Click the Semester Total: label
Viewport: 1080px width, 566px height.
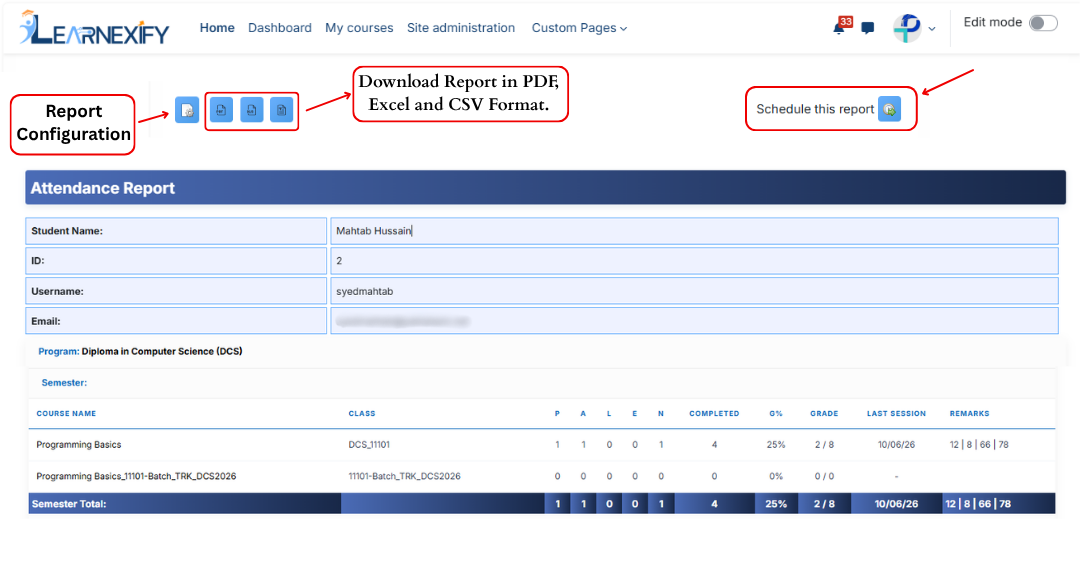coord(69,504)
